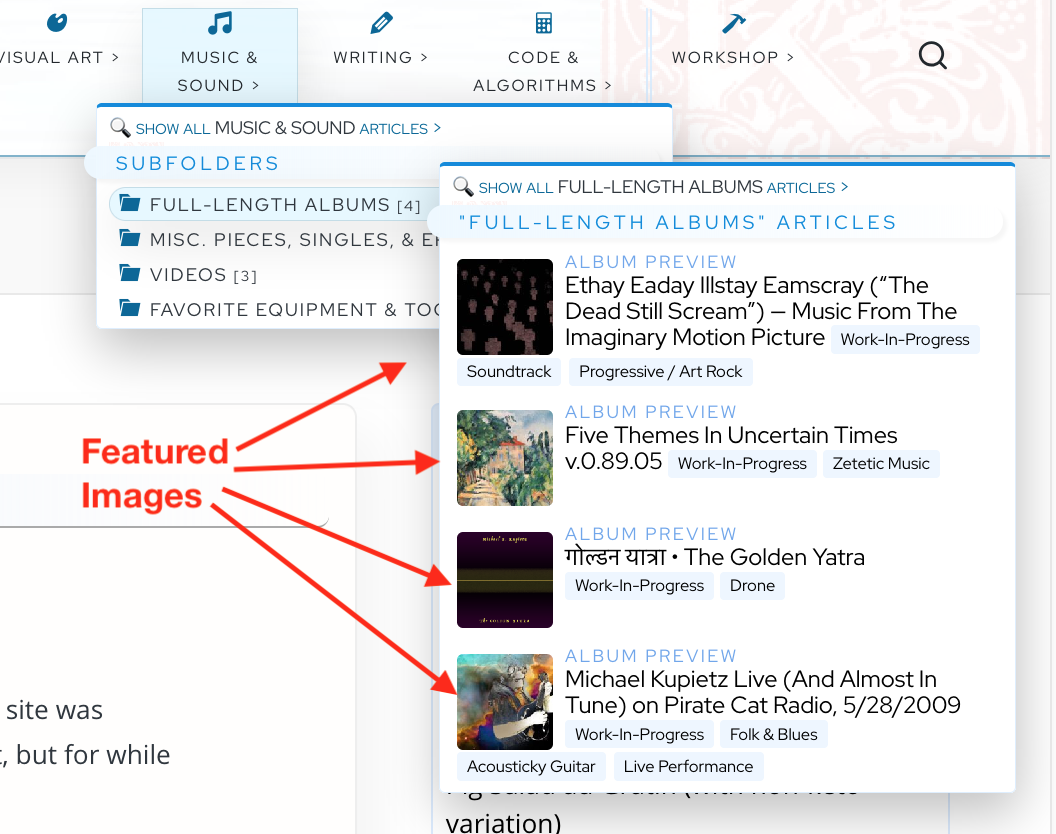
Task: Open the Writing menu
Action: (380, 57)
